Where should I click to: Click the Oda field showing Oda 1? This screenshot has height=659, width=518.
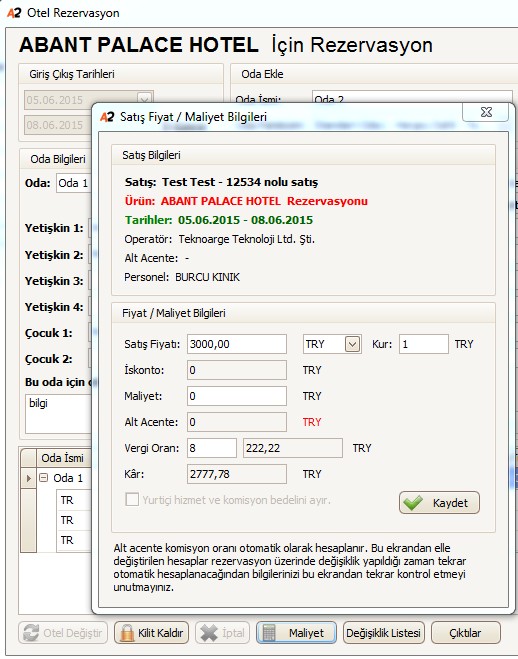pyautogui.click(x=74, y=183)
